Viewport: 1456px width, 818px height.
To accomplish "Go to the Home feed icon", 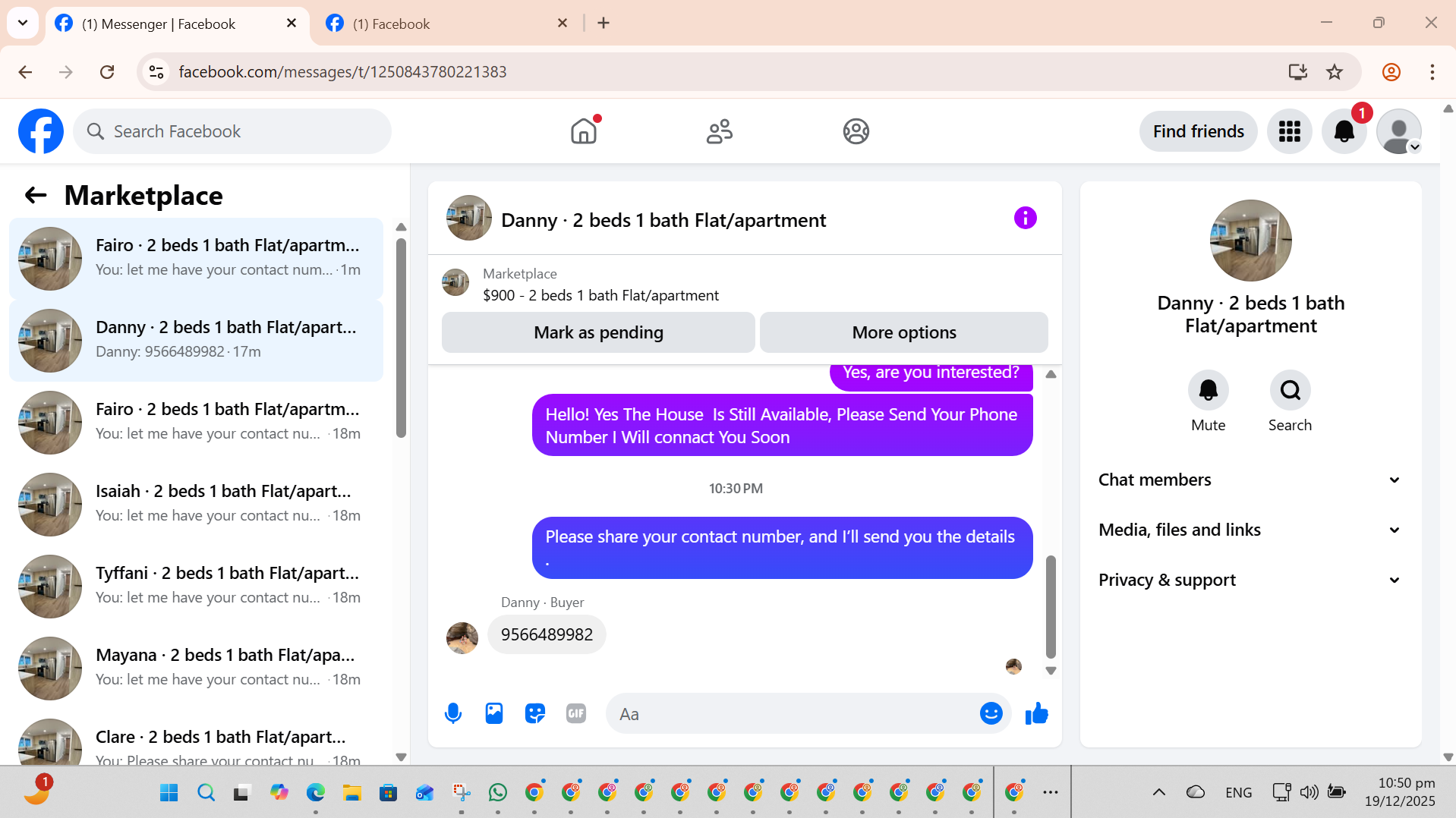I will 584,131.
